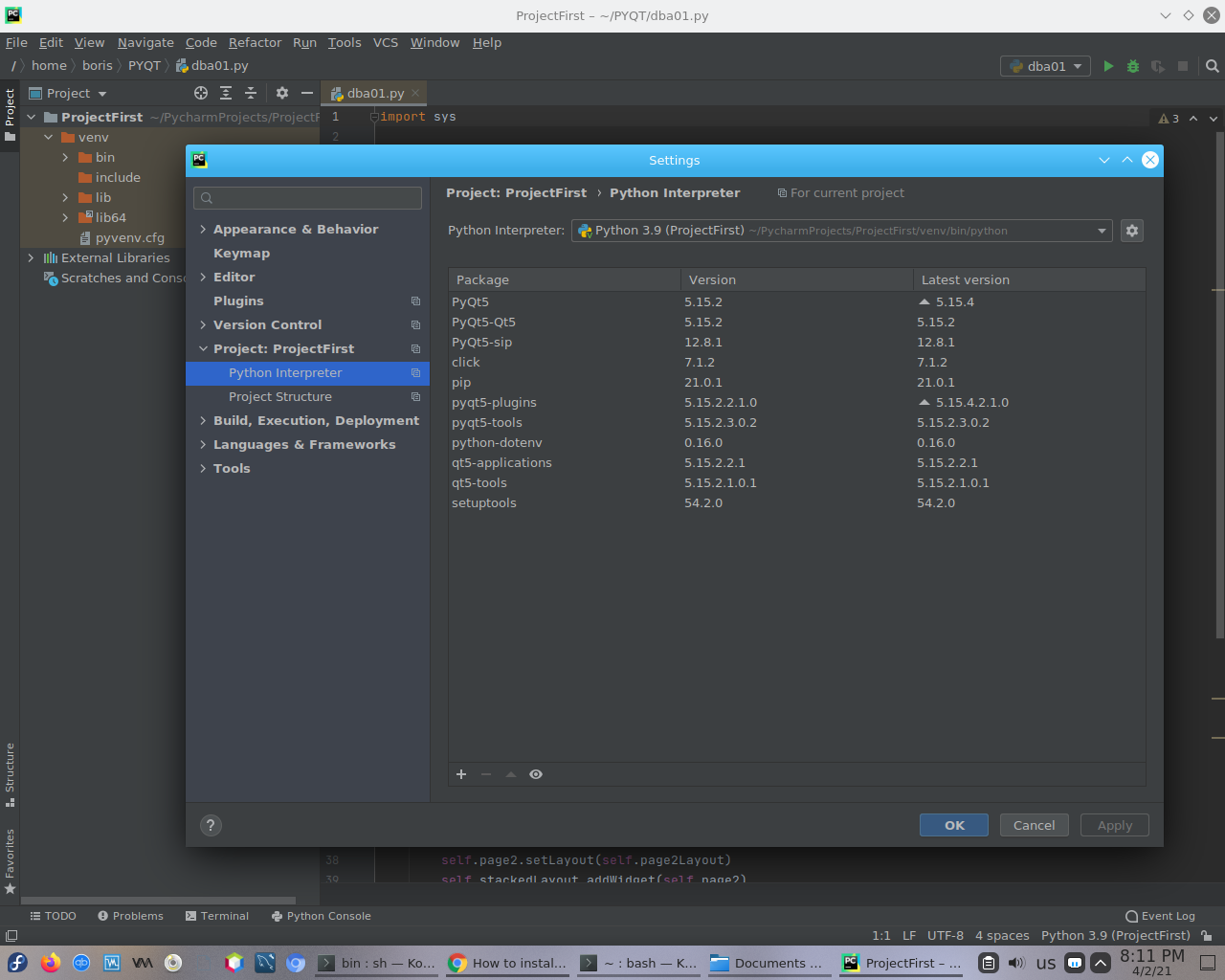
Task: Select Python Interpreter settings page
Action: tap(307, 373)
